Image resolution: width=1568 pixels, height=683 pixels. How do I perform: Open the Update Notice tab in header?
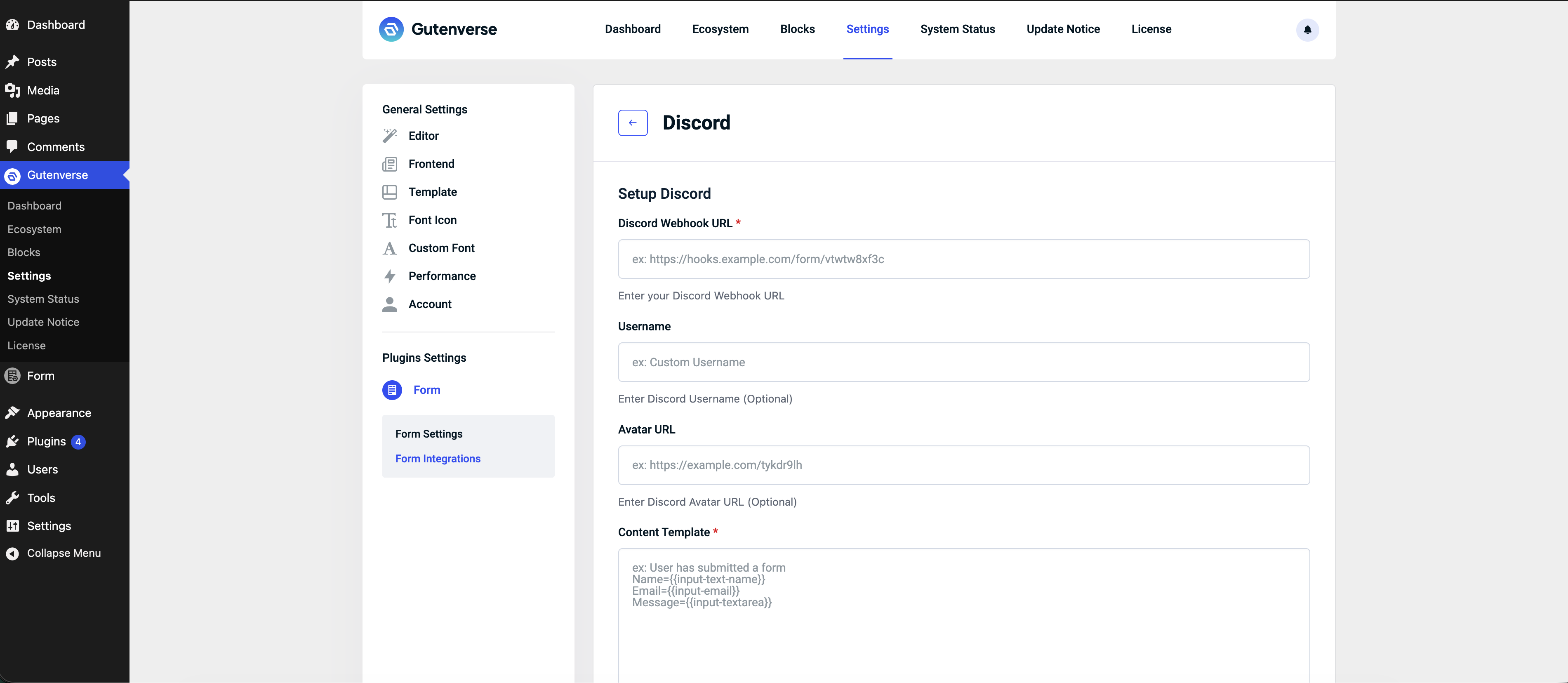(x=1063, y=29)
